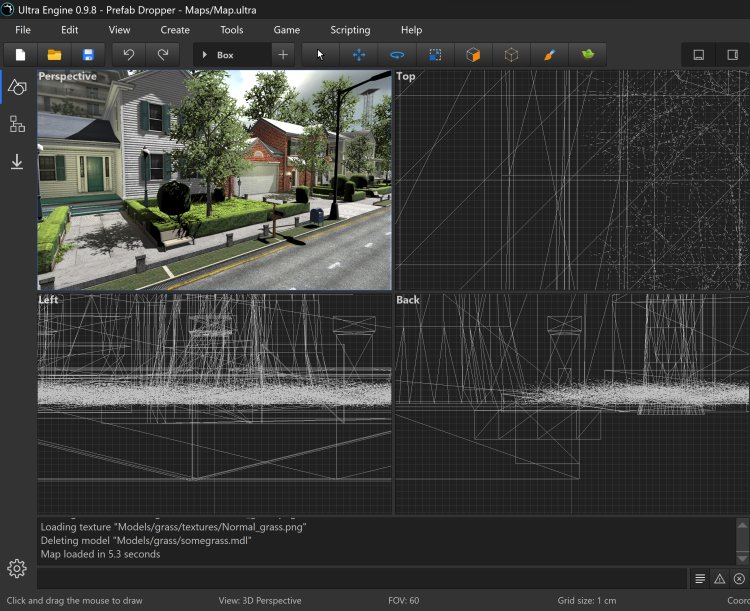Screen dimensions: 750x611
Task: Click the Undo arrow
Action: pyautogui.click(x=128, y=55)
